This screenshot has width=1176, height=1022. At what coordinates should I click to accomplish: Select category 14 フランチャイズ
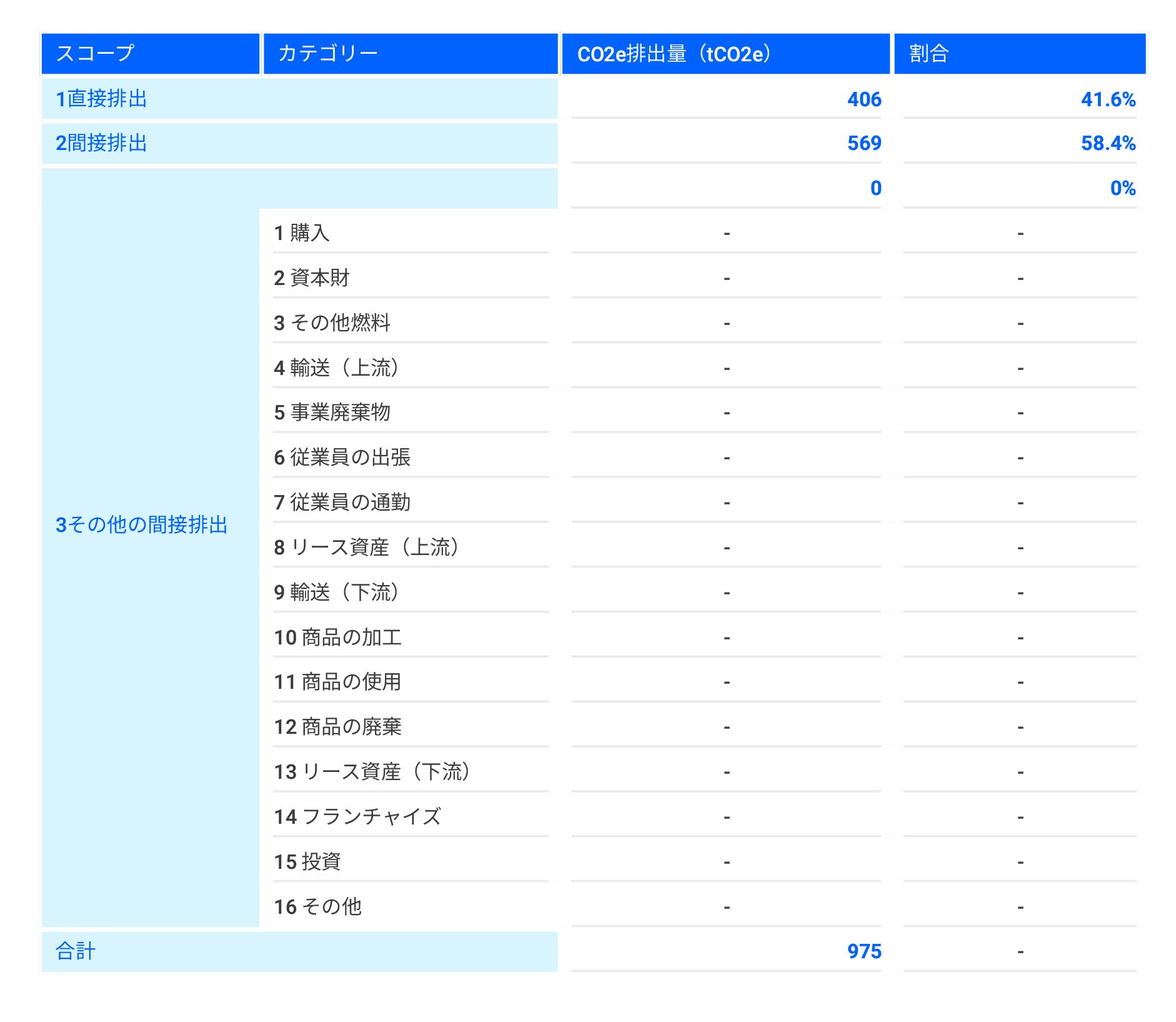[357, 816]
